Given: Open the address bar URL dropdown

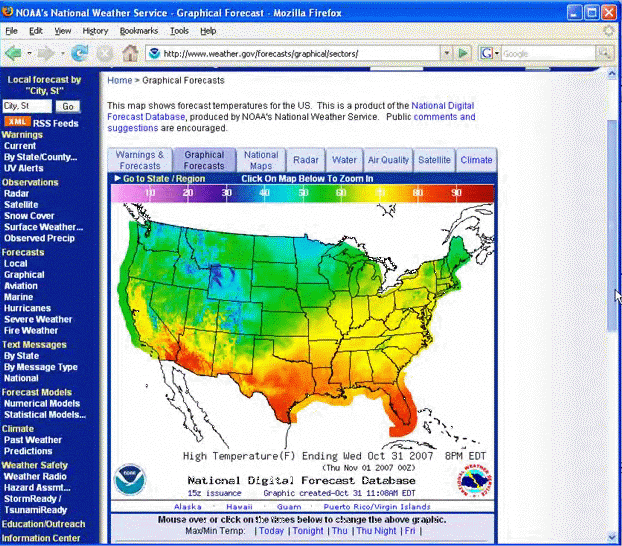Looking at the screenshot, I should [447, 53].
